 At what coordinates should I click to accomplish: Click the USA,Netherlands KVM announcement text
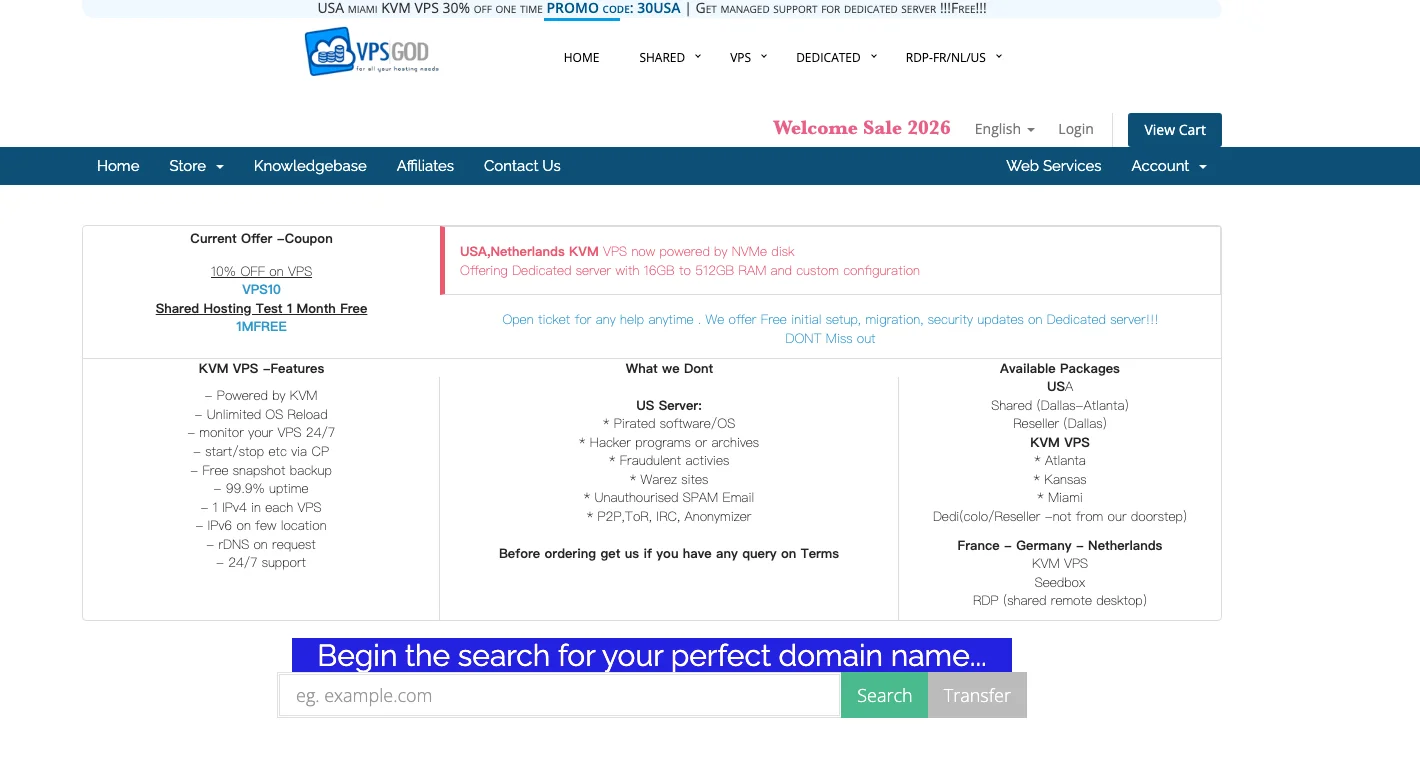click(627, 252)
